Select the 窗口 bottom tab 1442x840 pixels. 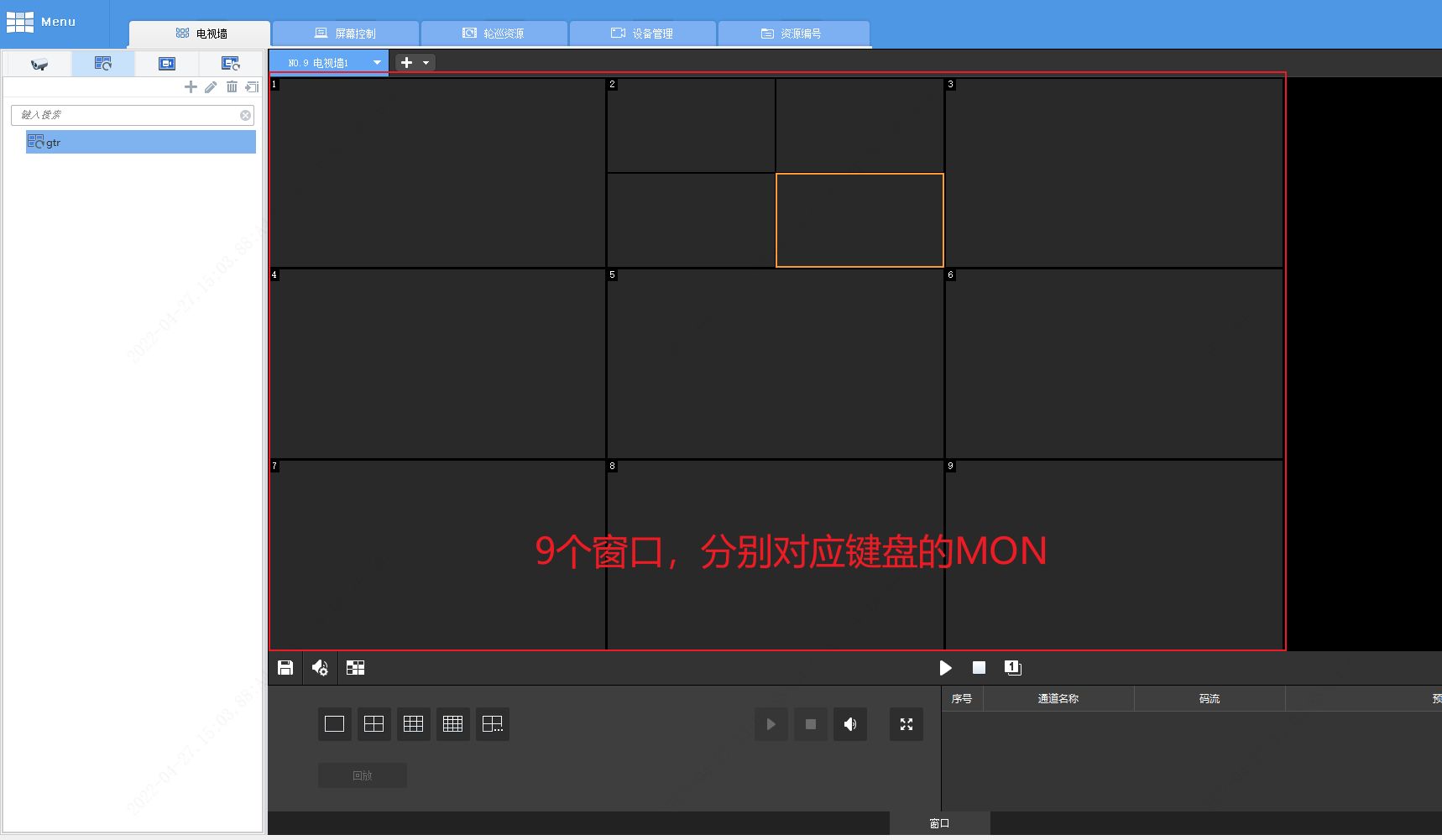tap(939, 823)
